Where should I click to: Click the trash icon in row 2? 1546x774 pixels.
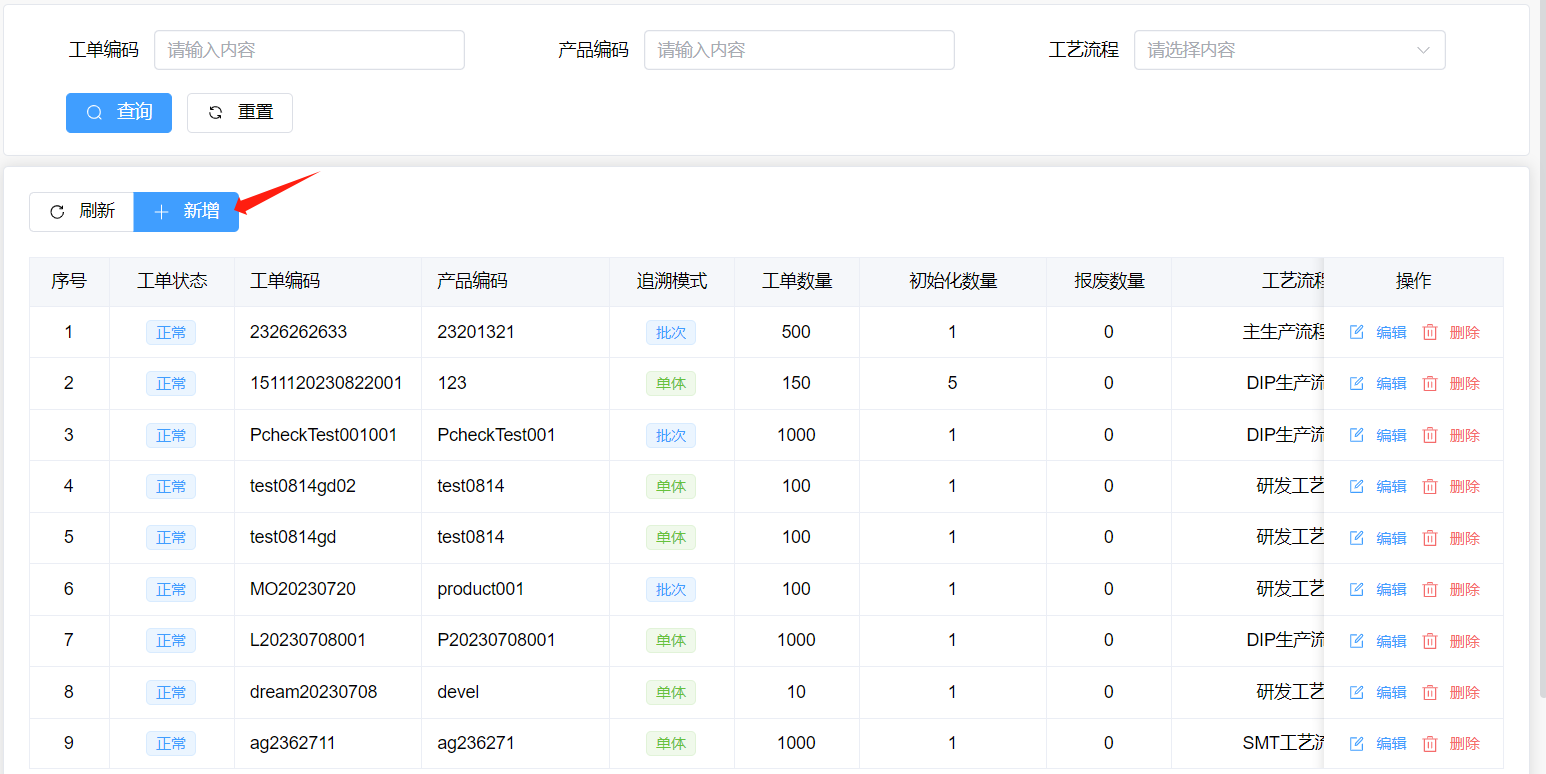click(x=1430, y=383)
